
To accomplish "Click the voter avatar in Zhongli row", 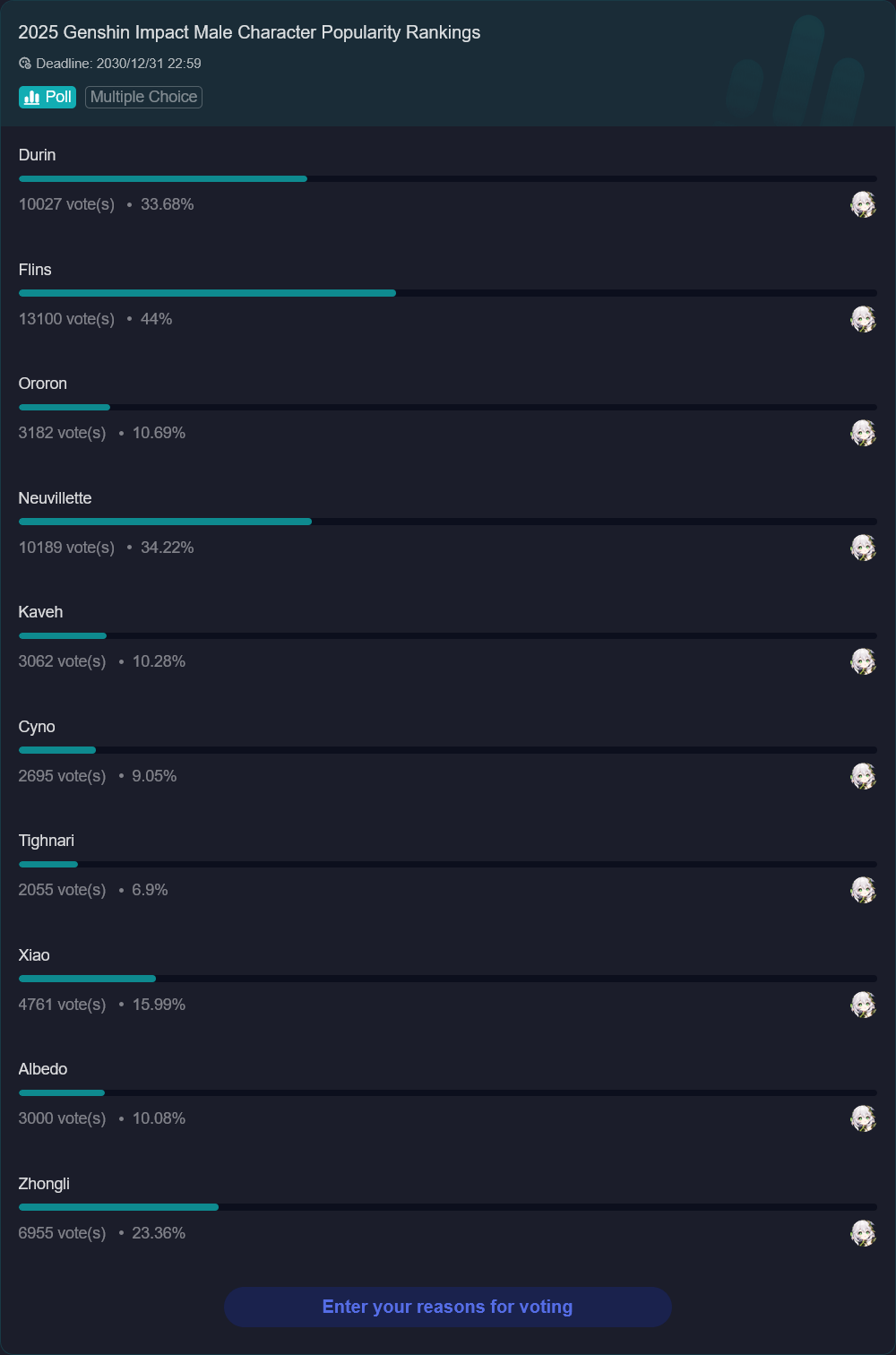I will point(863,1233).
